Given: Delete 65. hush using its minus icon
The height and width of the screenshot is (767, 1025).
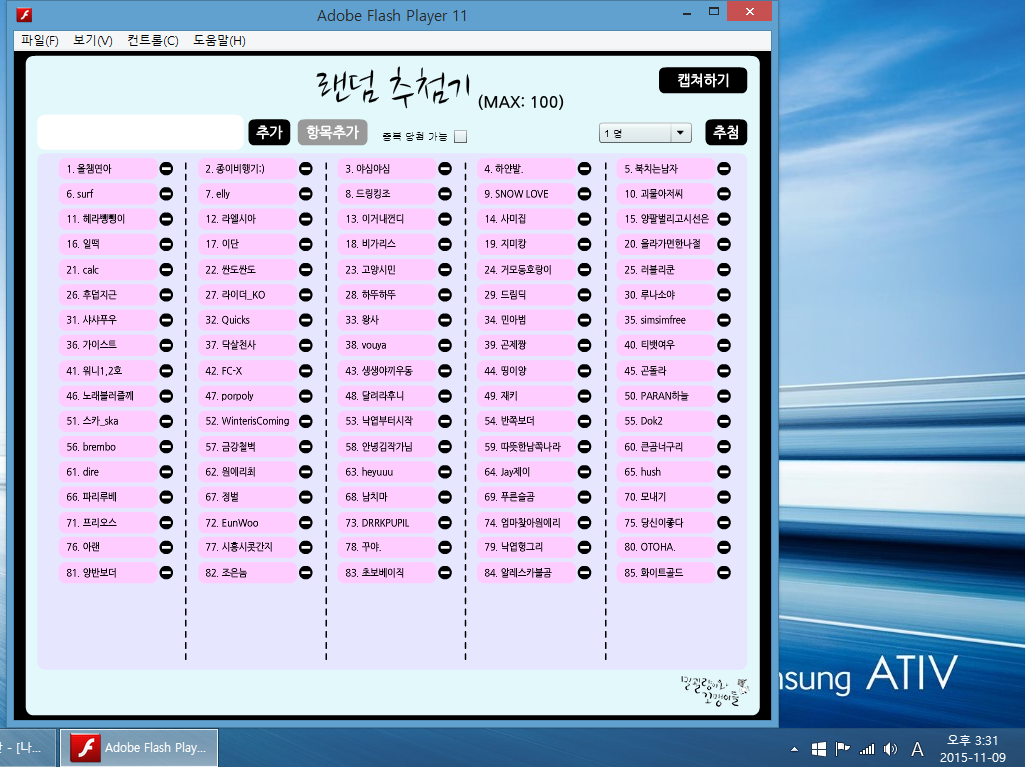Looking at the screenshot, I should coord(724,471).
